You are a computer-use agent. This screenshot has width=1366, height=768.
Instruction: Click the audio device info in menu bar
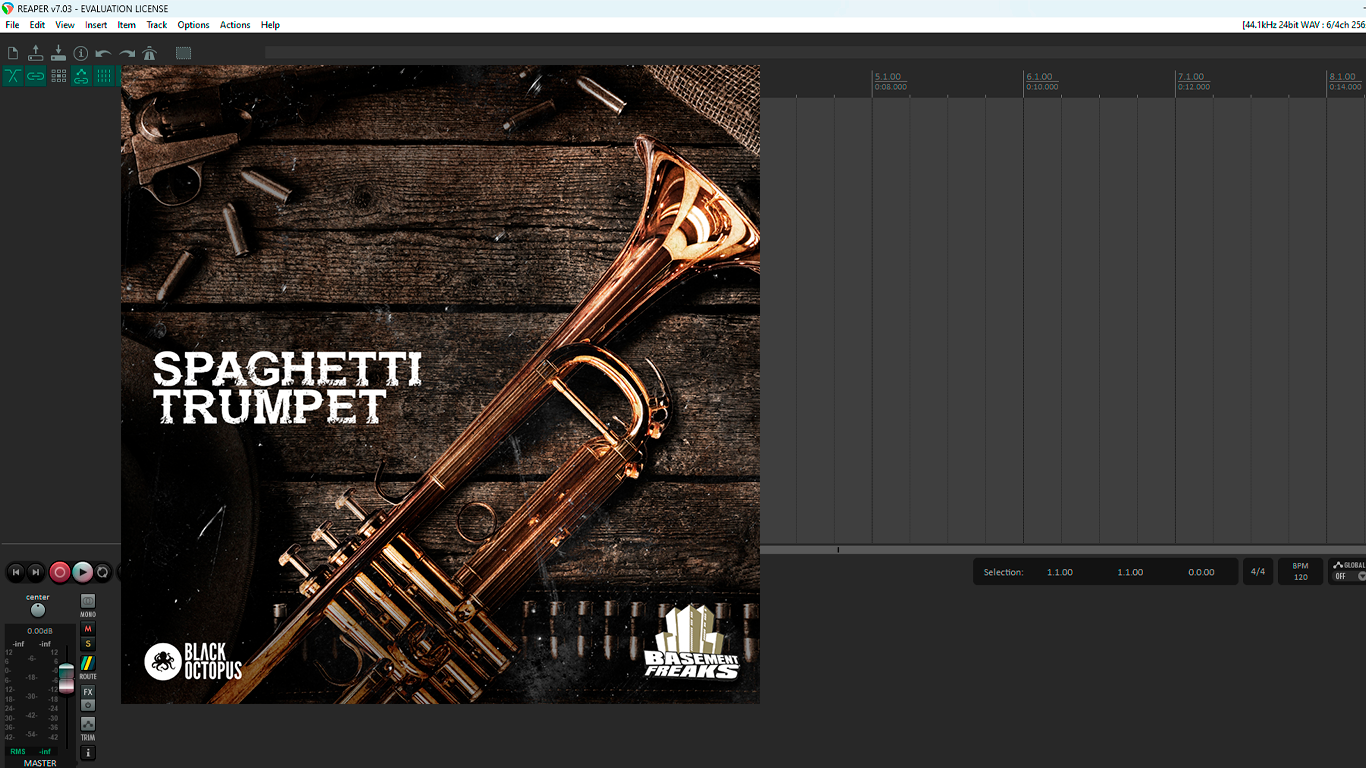[x=1303, y=25]
